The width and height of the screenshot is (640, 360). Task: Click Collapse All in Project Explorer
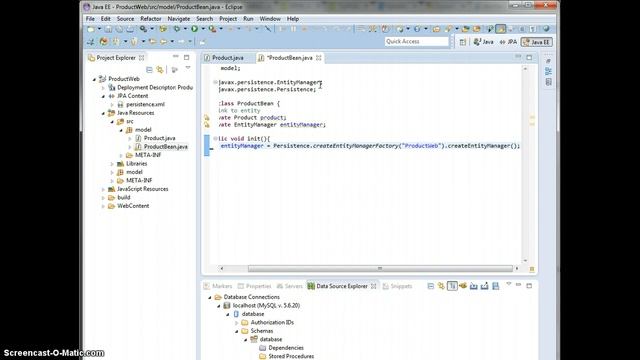pyautogui.click(x=149, y=70)
